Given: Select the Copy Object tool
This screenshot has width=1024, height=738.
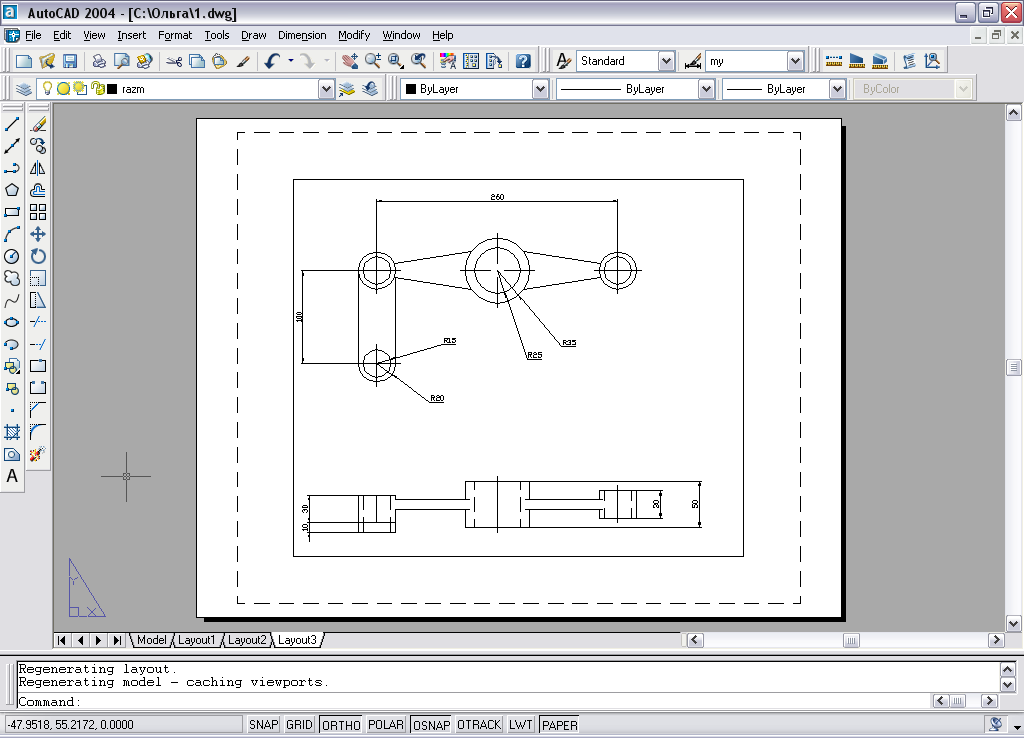Looking at the screenshot, I should (x=38, y=146).
